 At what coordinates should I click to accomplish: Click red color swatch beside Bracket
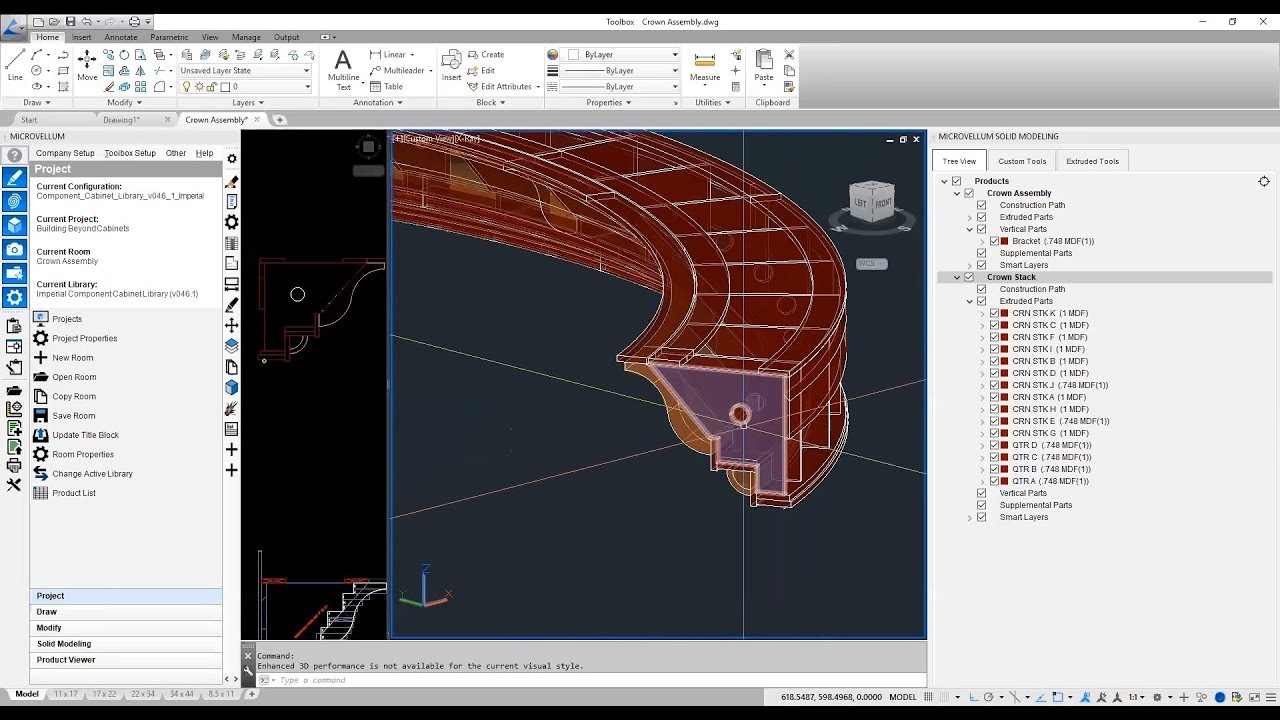click(1004, 241)
